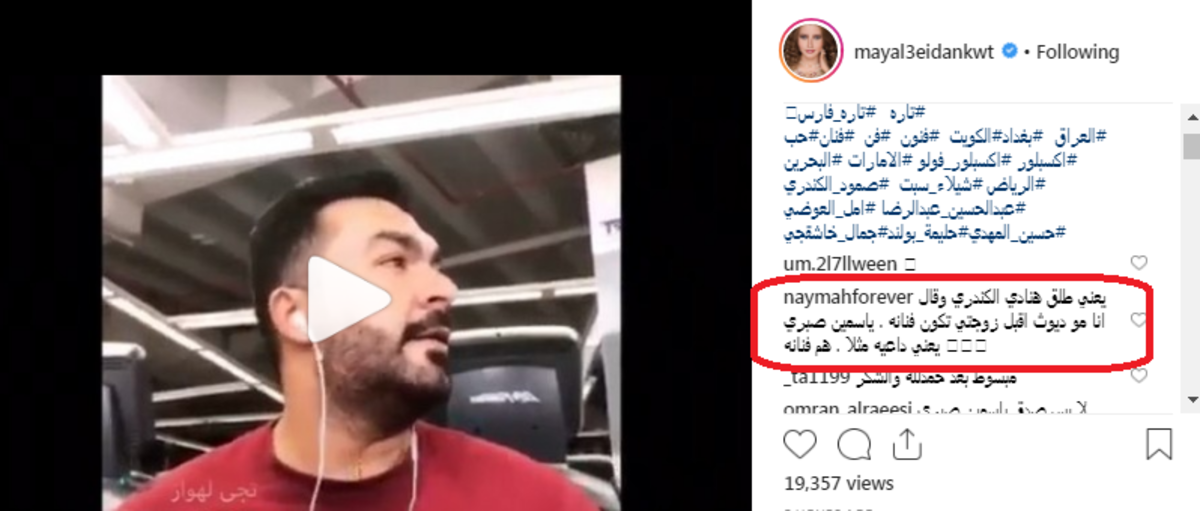Click the comments scrollbar up arrow
Image resolution: width=1200 pixels, height=511 pixels.
1190,115
